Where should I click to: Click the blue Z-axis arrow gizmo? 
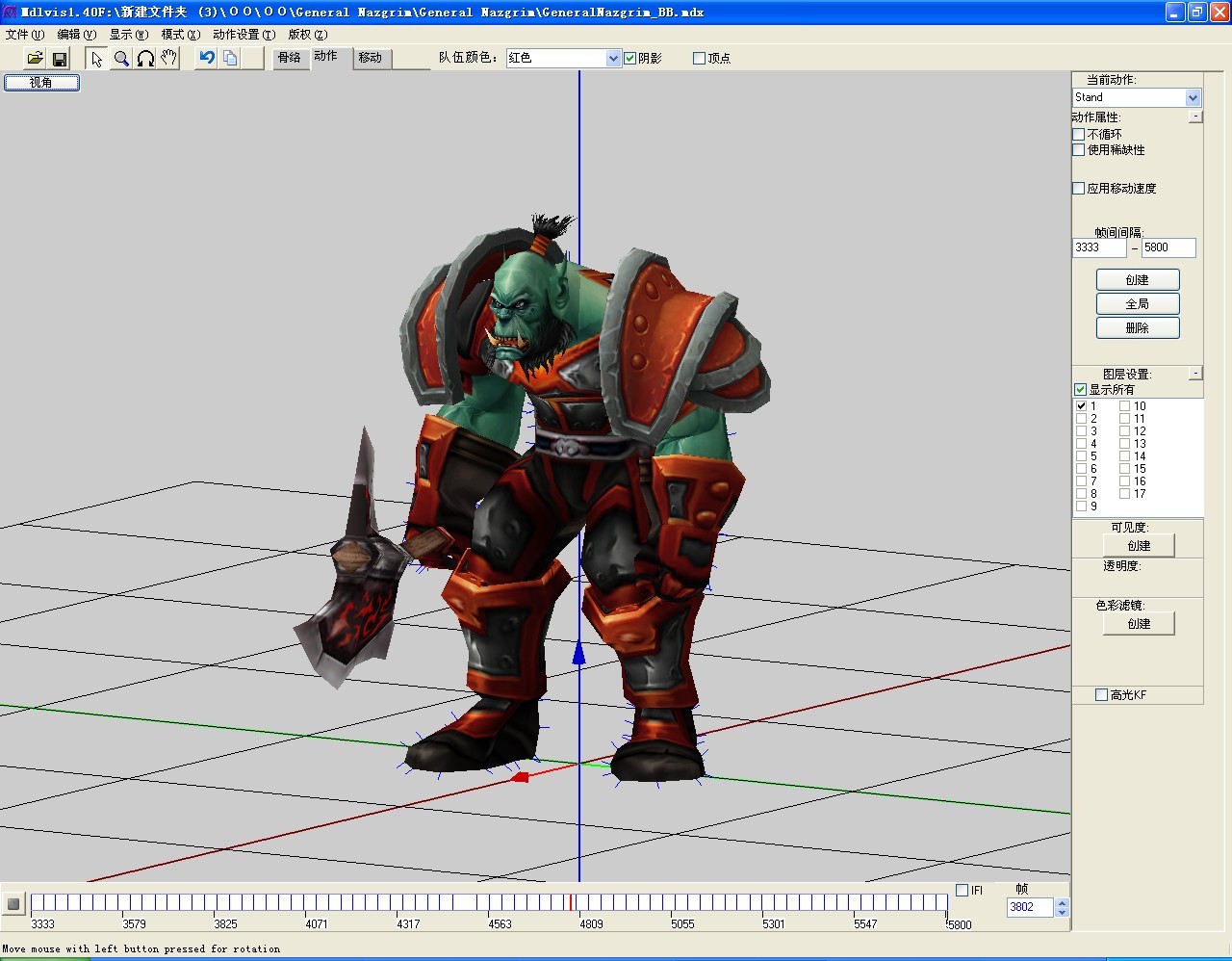(x=579, y=653)
